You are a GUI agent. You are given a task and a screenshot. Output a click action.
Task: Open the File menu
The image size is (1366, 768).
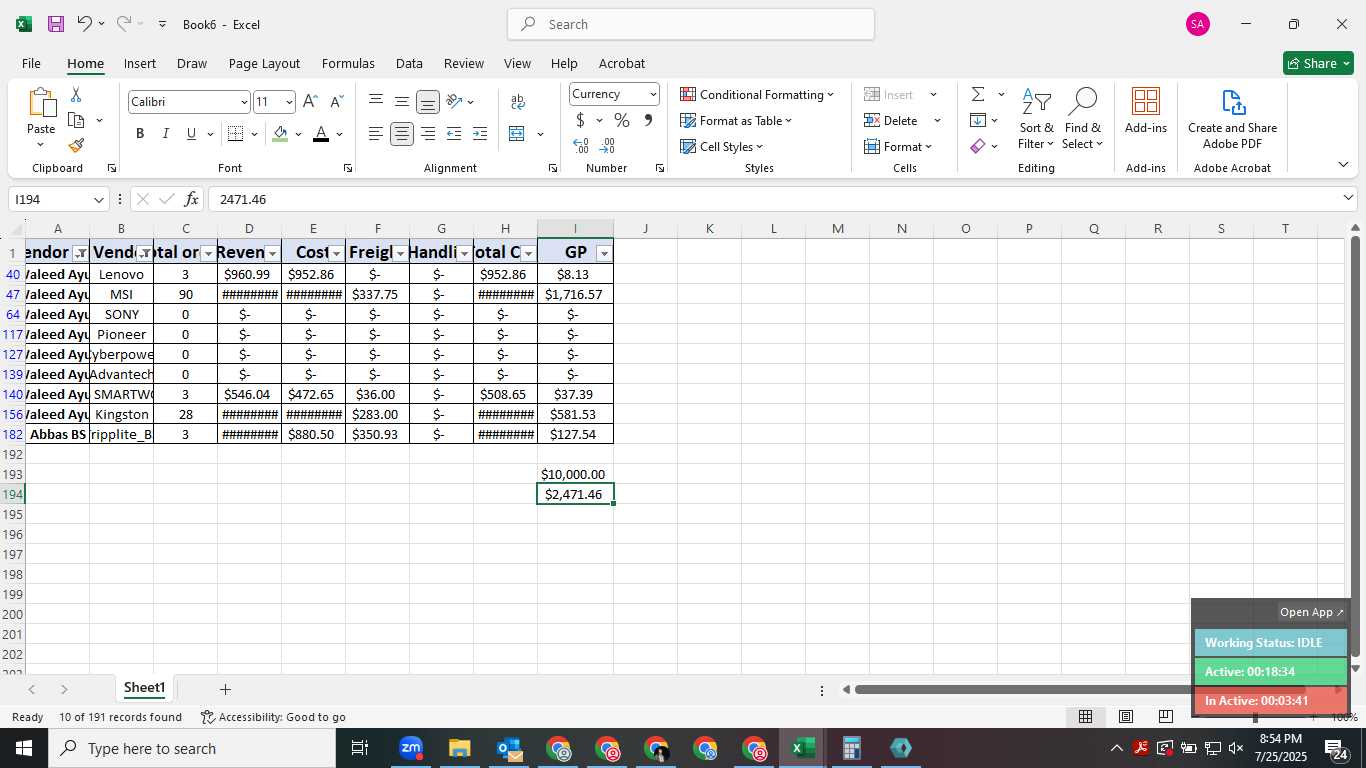31,63
